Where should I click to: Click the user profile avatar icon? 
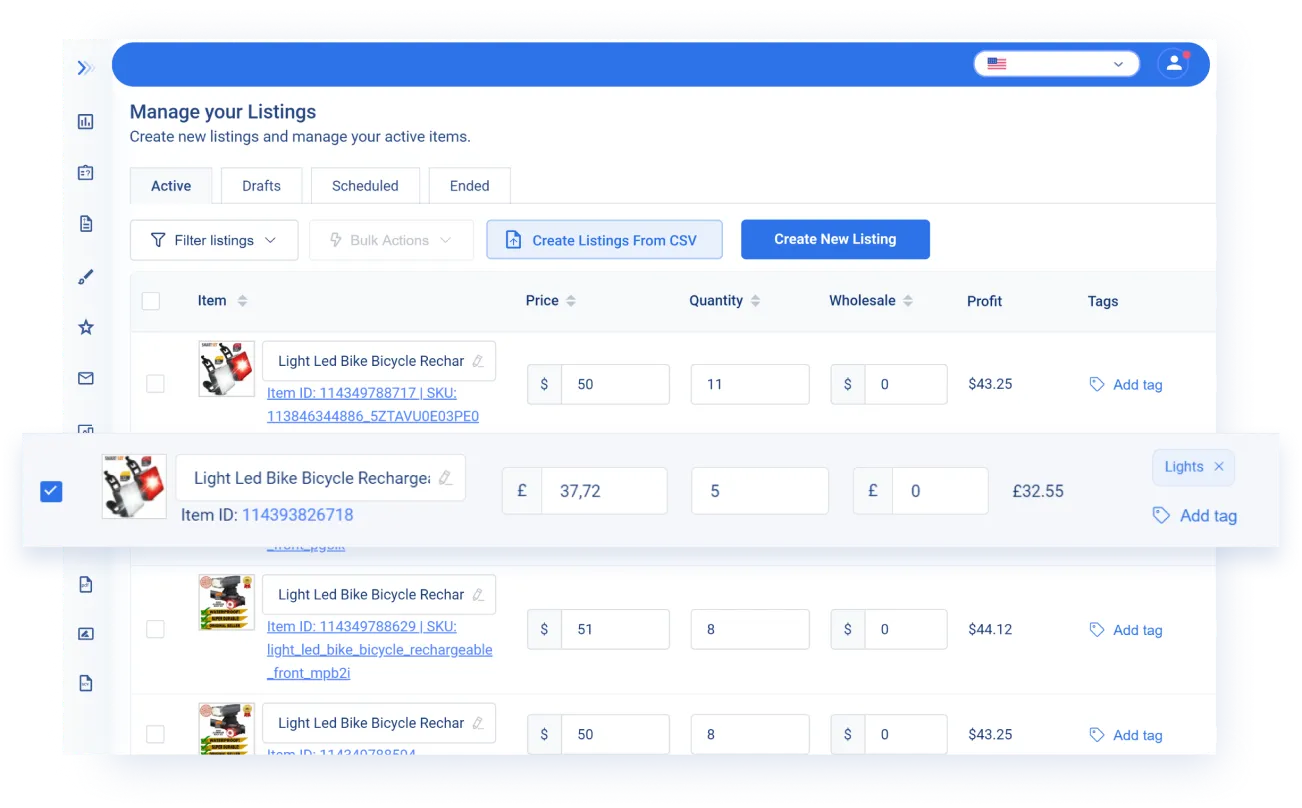[1172, 64]
